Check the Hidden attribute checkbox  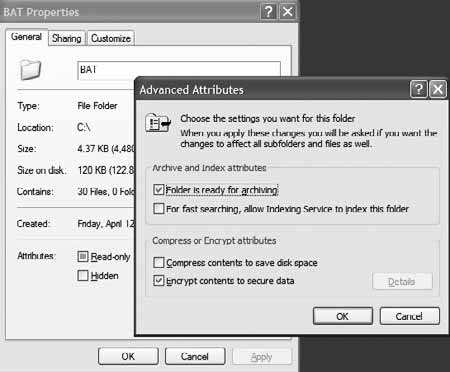pos(83,276)
